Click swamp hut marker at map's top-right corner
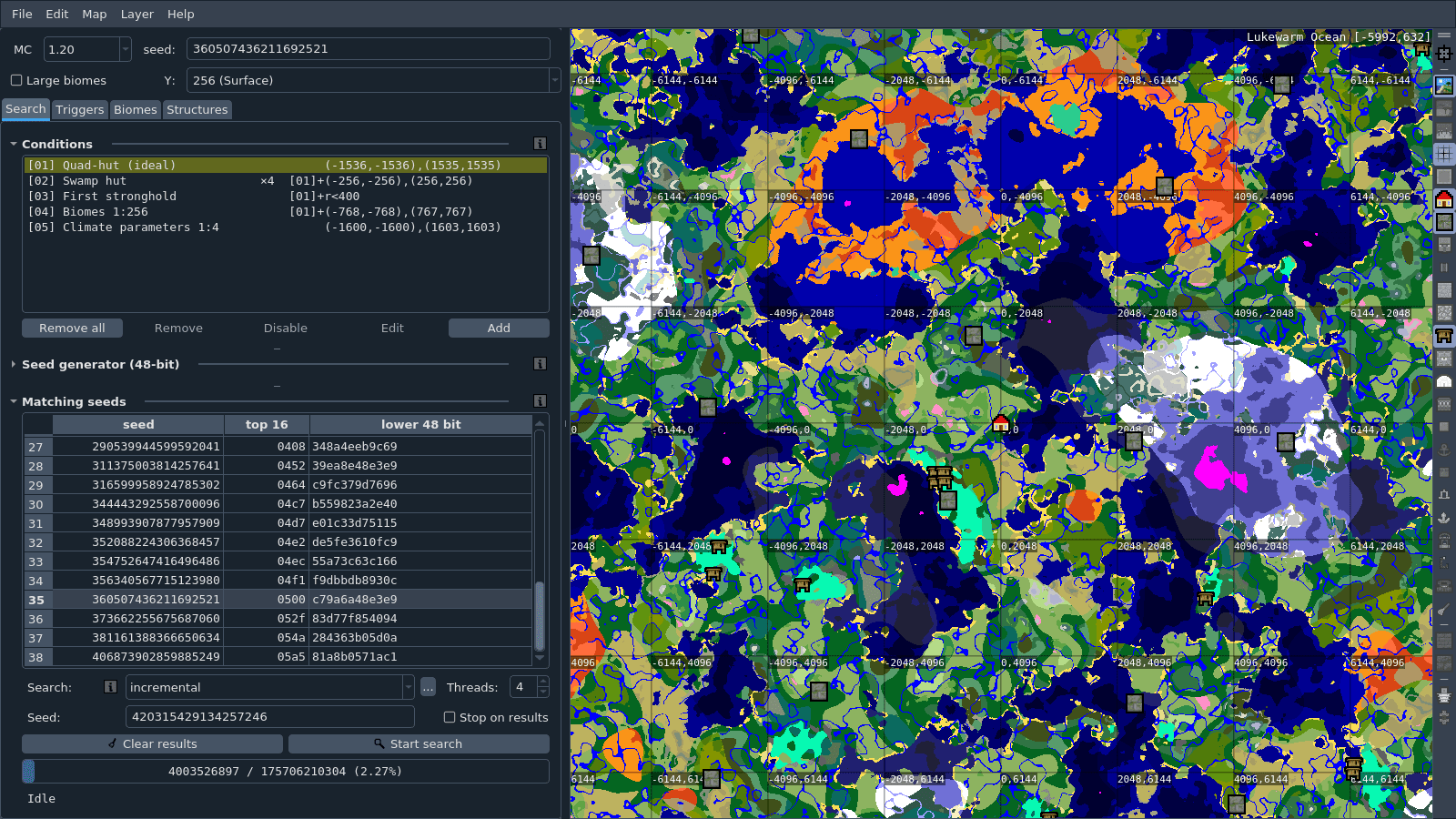 click(1422, 51)
